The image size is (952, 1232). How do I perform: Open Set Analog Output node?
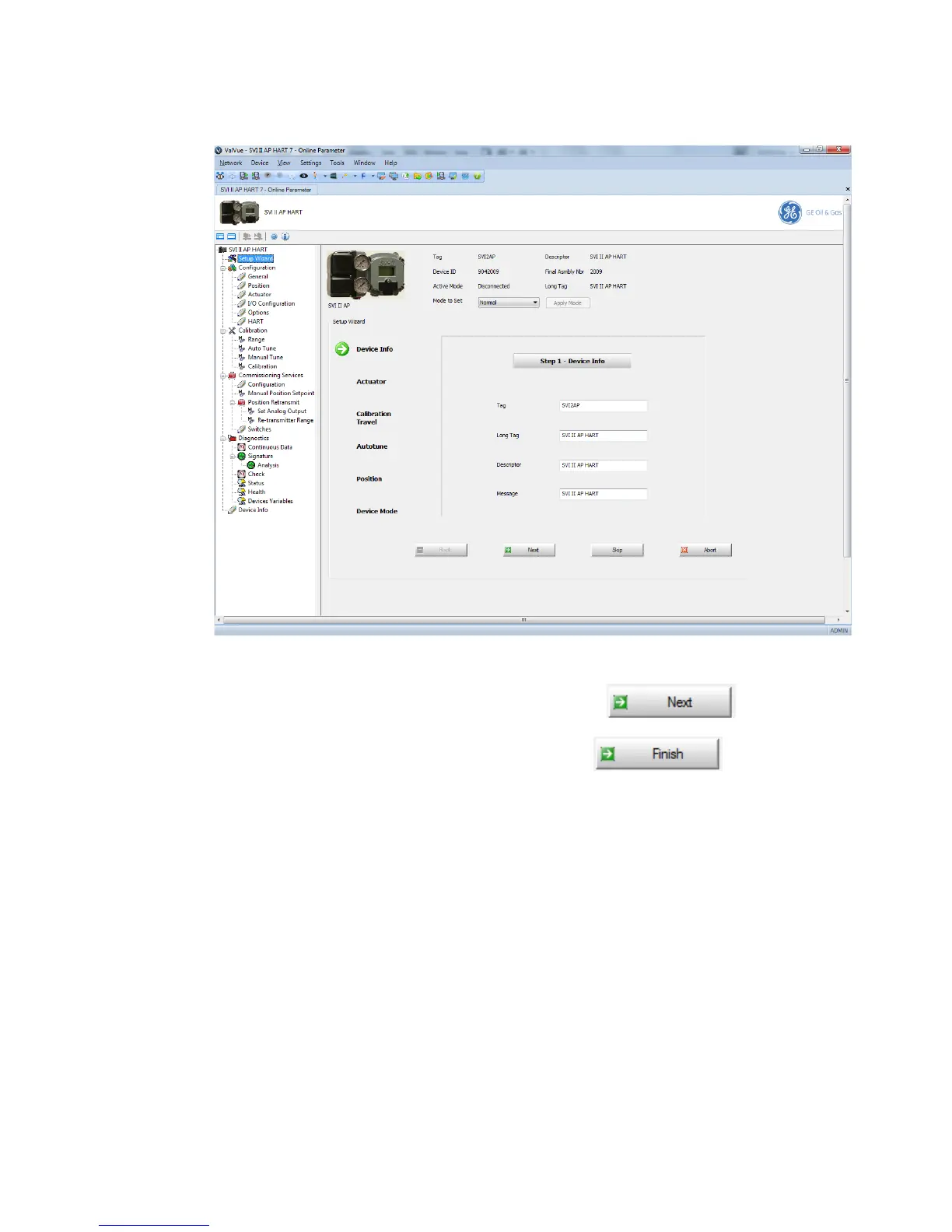(x=282, y=411)
